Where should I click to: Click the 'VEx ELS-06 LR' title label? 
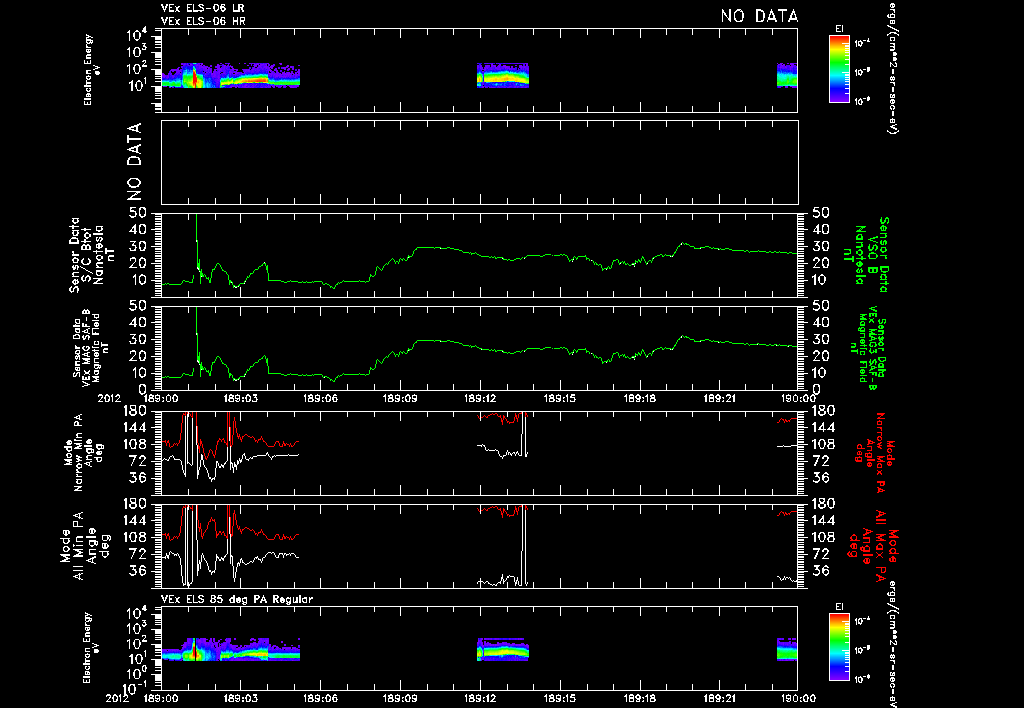(x=202, y=8)
